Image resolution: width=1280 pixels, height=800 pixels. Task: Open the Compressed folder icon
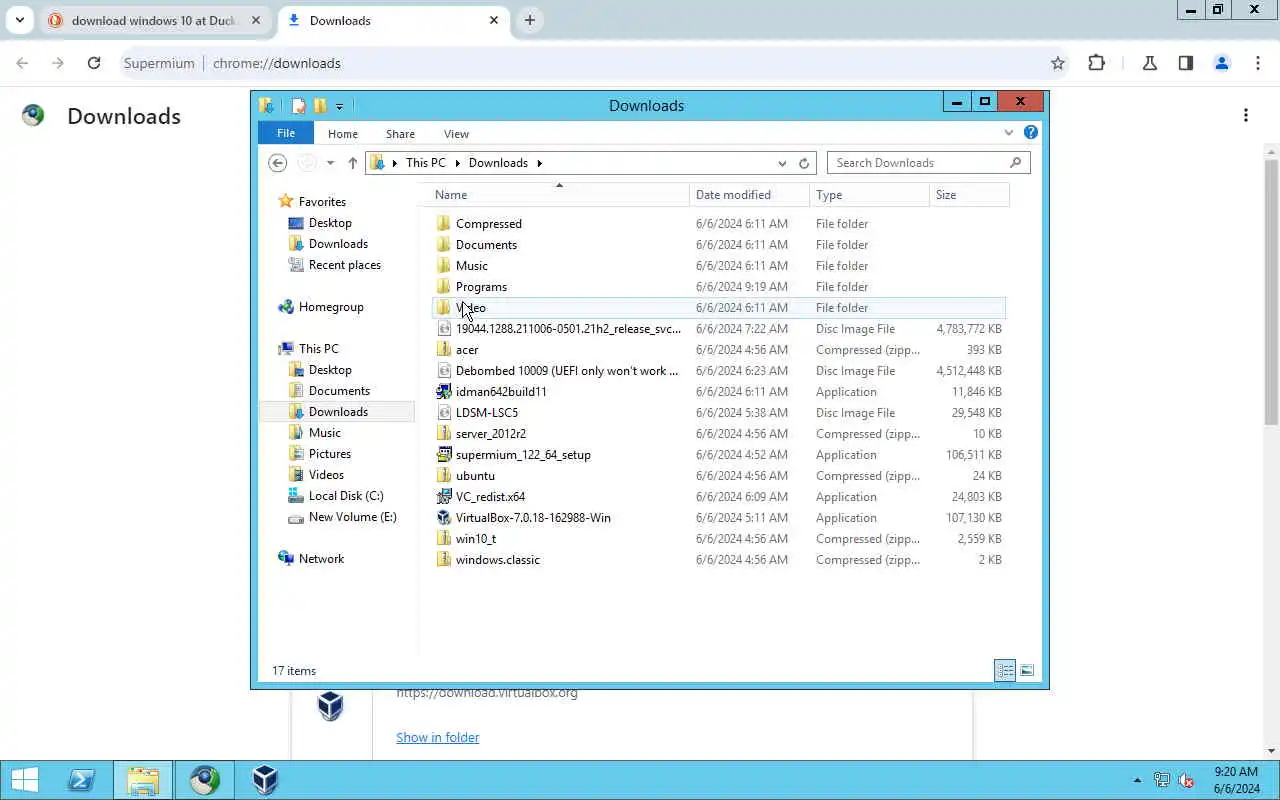click(x=444, y=223)
